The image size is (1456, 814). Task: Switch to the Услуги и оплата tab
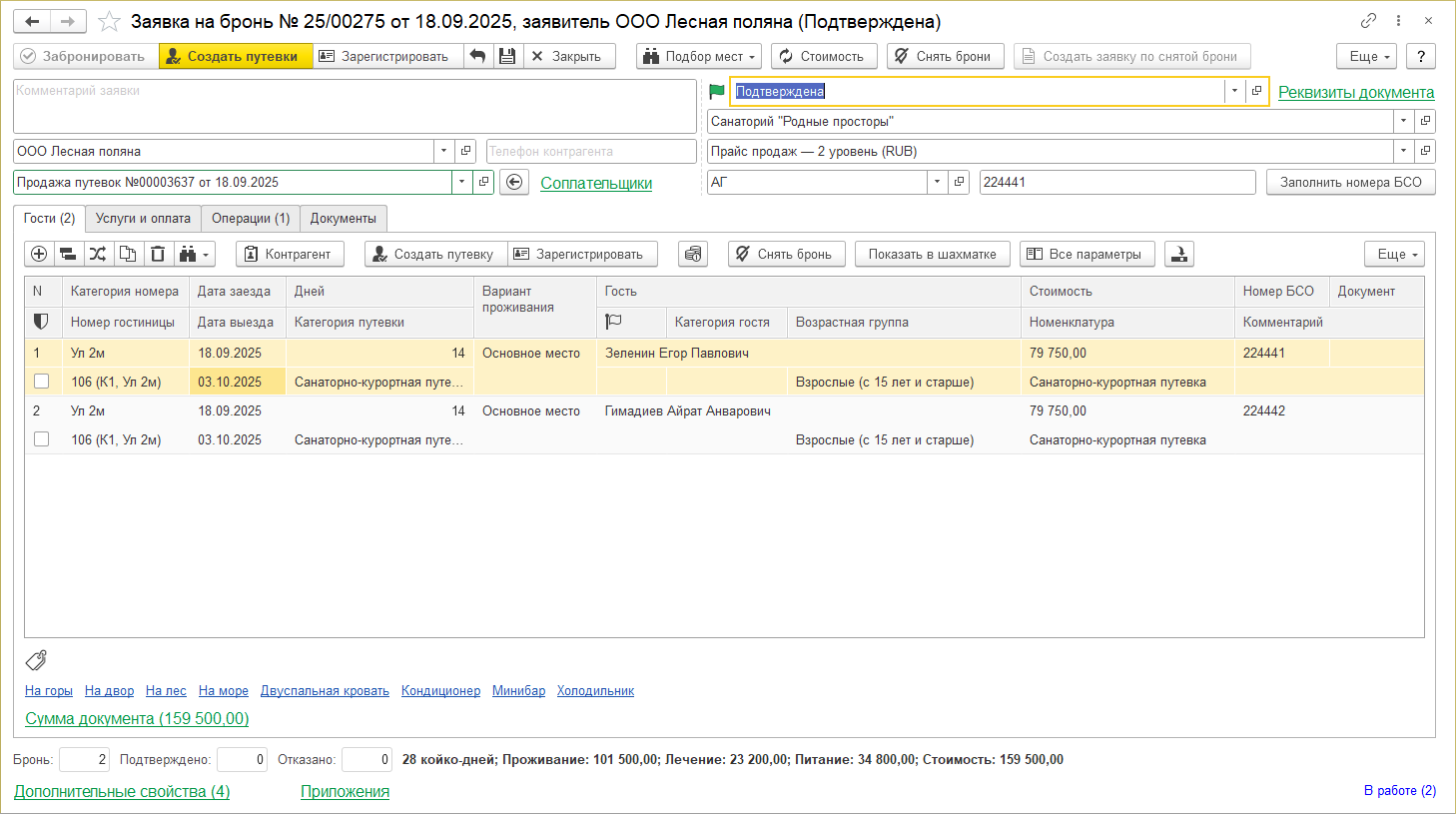pos(143,219)
